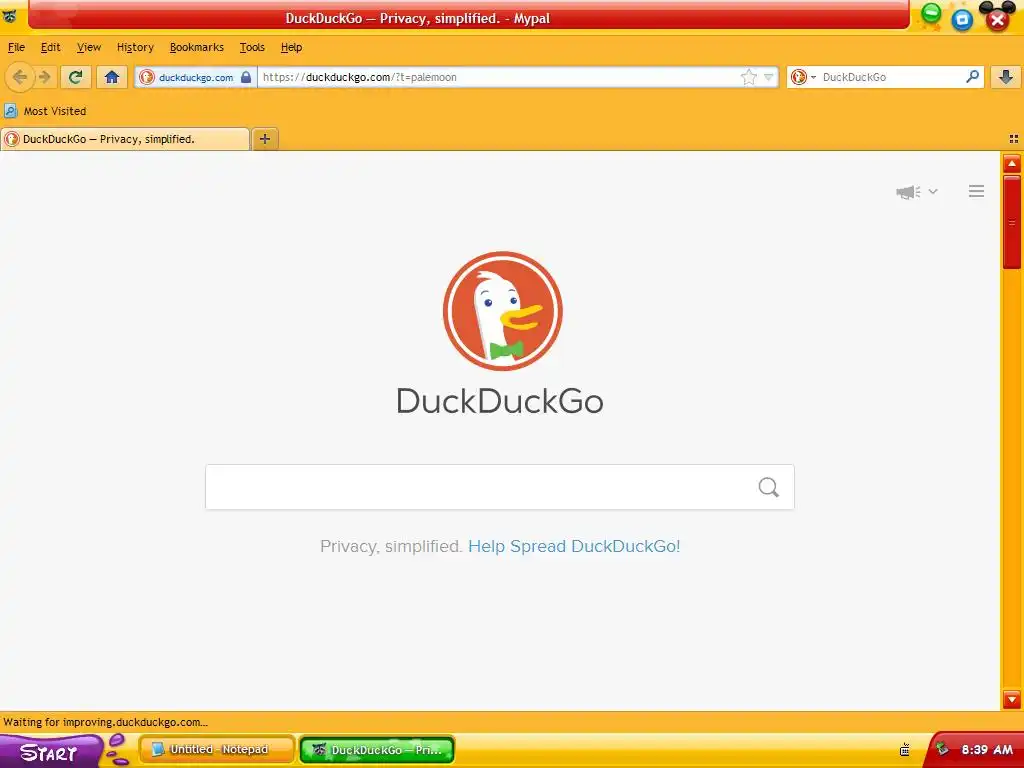The image size is (1024, 768).
Task: Open the Edit menu
Action: pyautogui.click(x=50, y=47)
